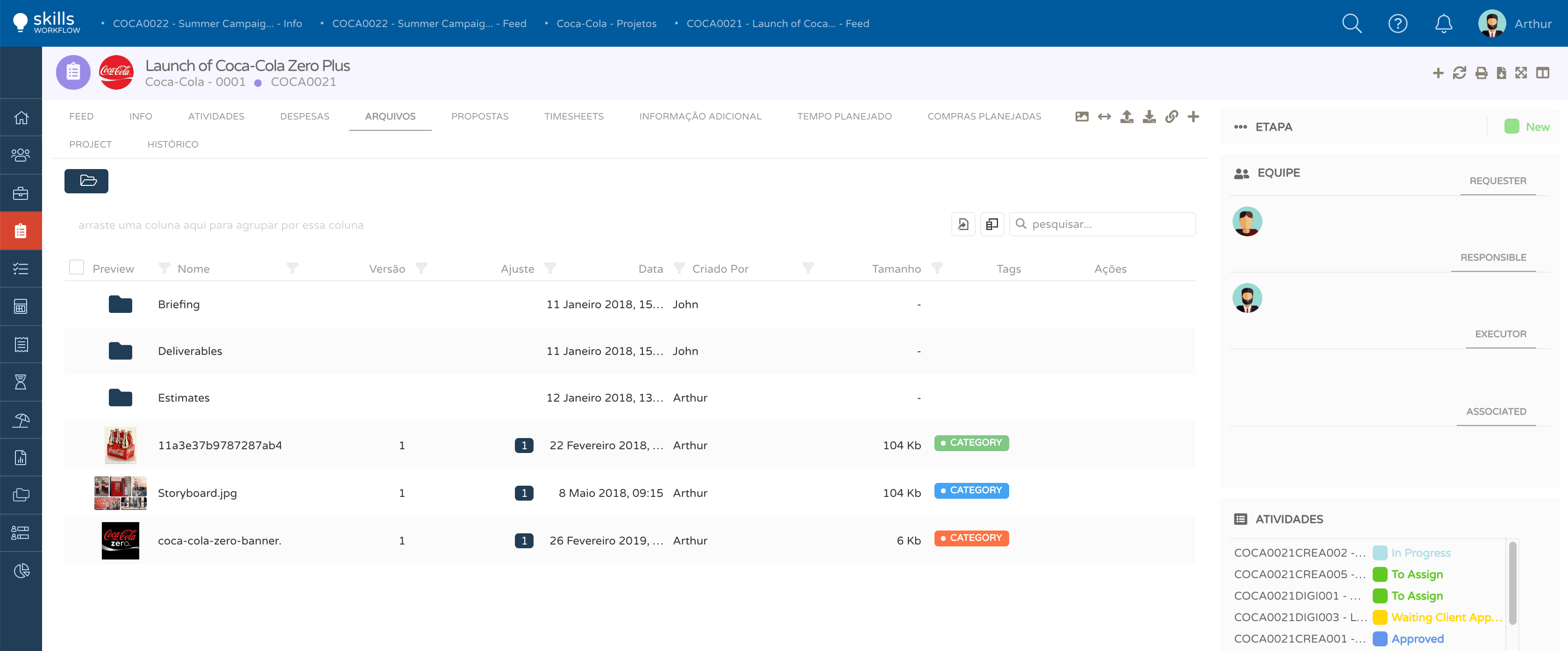Toggle the select-all checkbox in table header
The width and height of the screenshot is (1568, 651).
pos(77,267)
